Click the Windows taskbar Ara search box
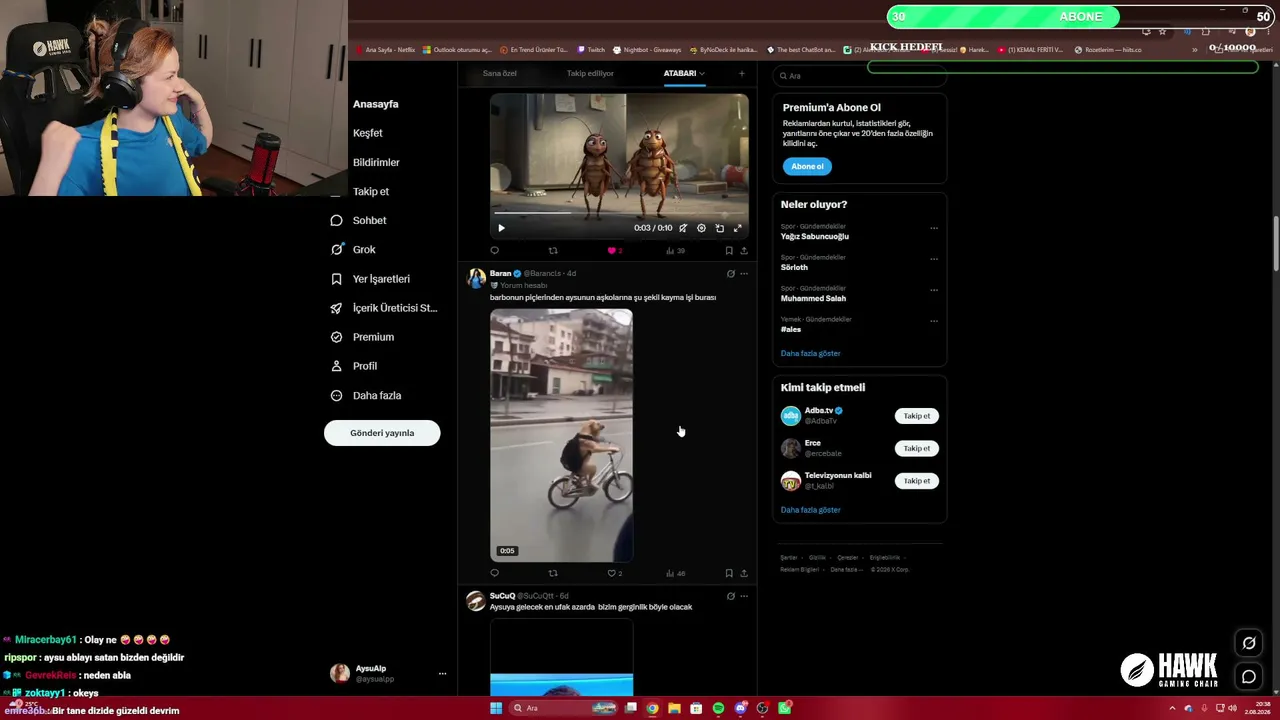Viewport: 1280px width, 720px height. coord(563,708)
